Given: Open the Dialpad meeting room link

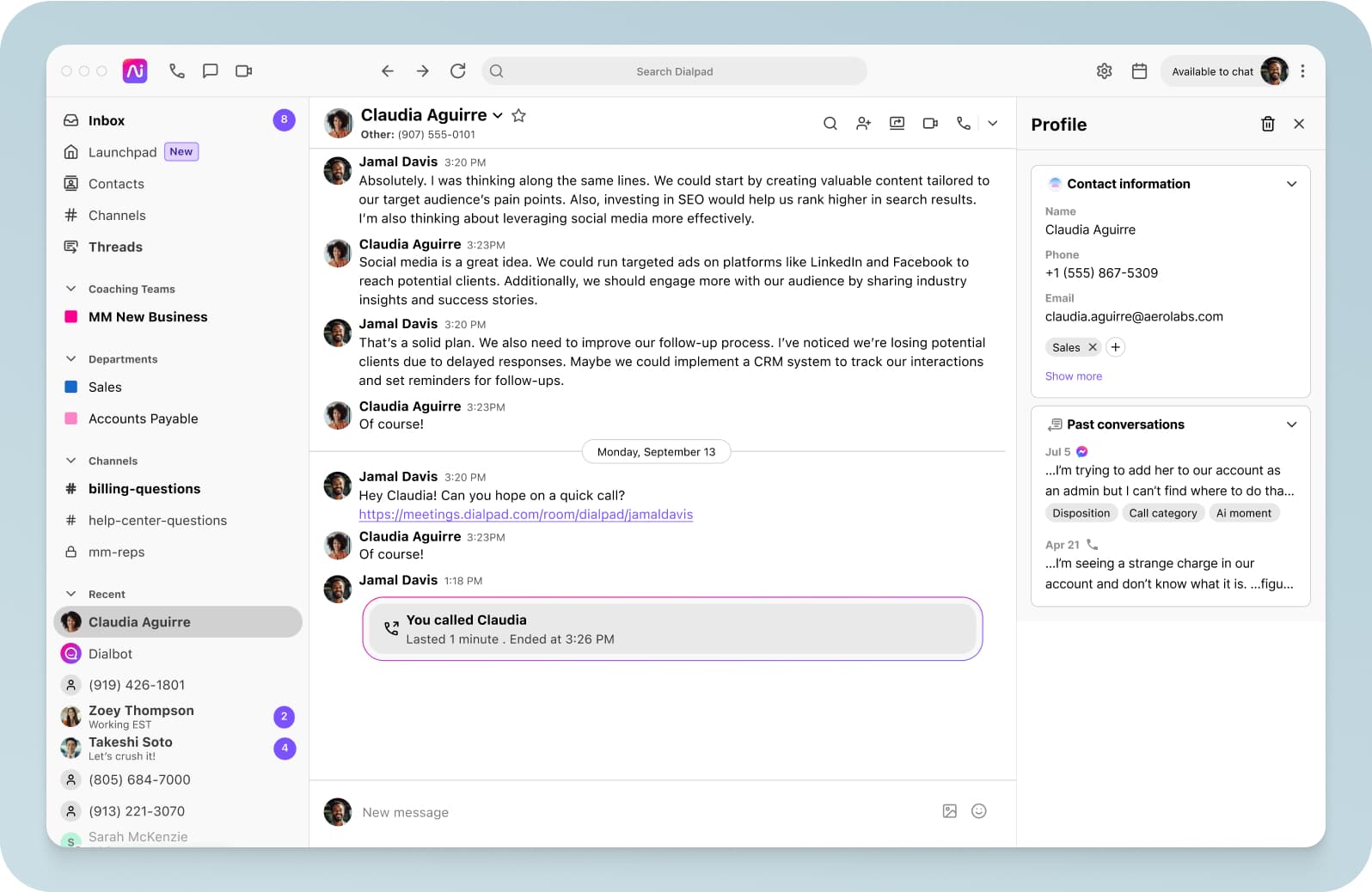Looking at the screenshot, I should point(525,515).
